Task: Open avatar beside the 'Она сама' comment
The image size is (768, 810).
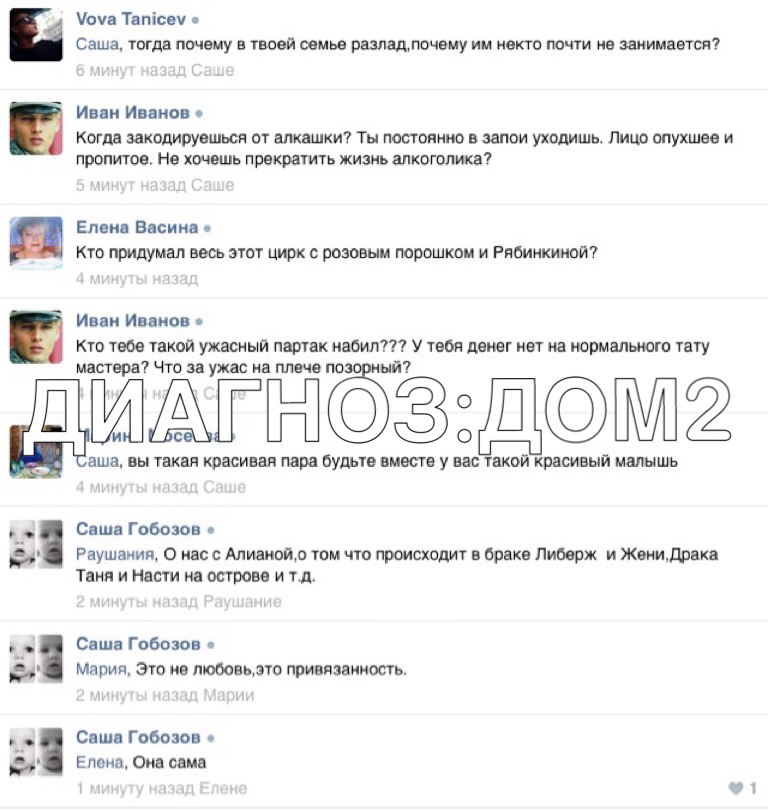Action: [36, 753]
